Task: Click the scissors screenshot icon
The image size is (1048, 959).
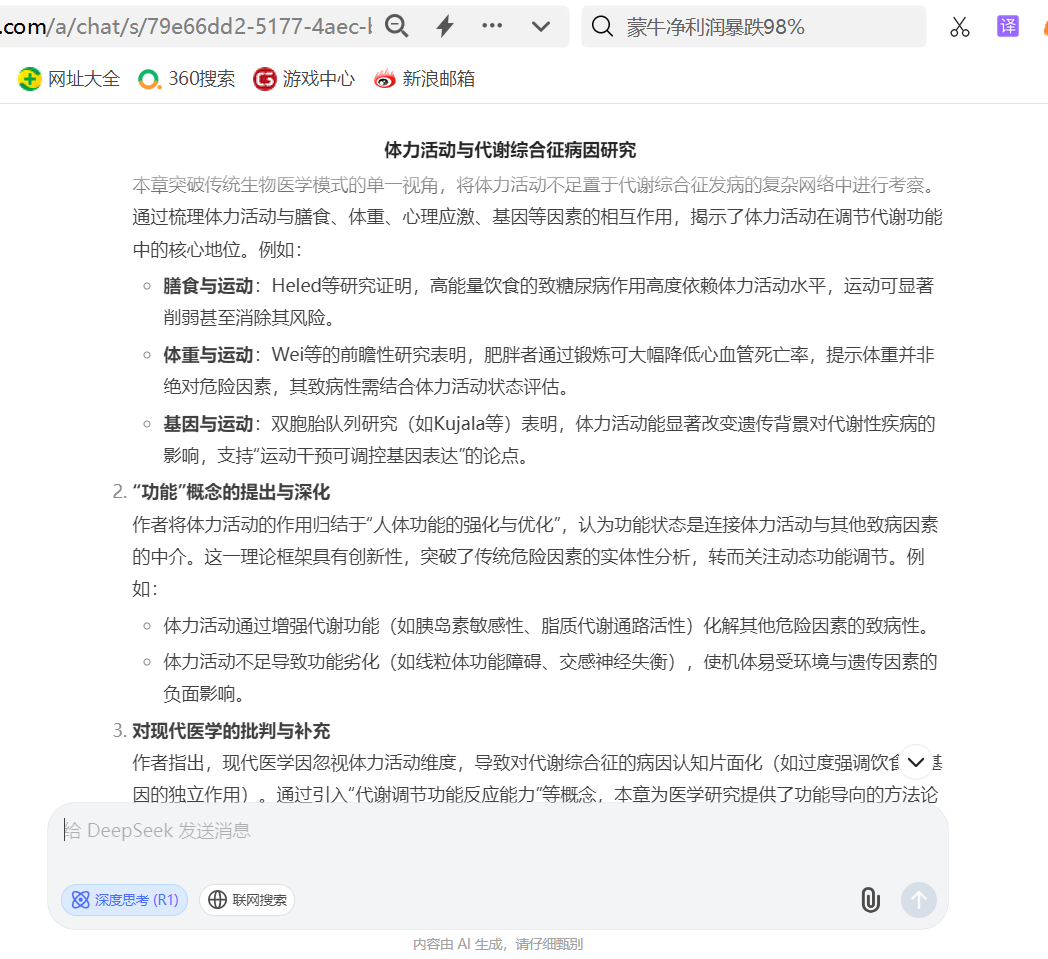Action: pyautogui.click(x=960, y=27)
